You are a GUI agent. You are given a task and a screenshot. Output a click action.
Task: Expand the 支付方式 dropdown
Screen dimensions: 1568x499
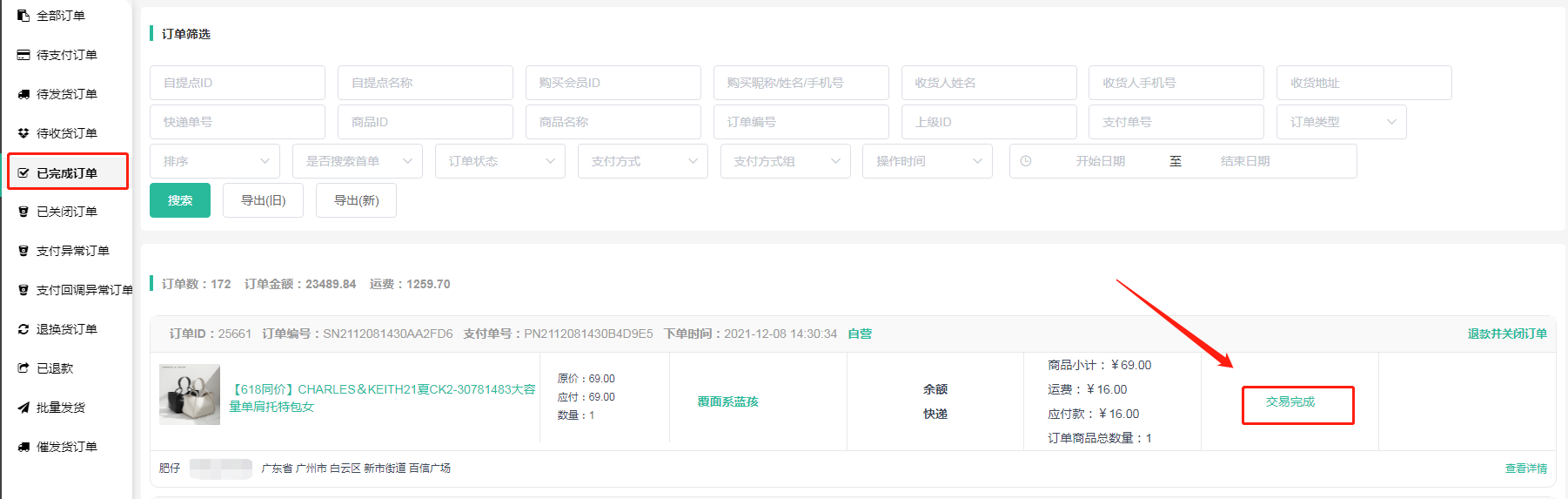643,161
